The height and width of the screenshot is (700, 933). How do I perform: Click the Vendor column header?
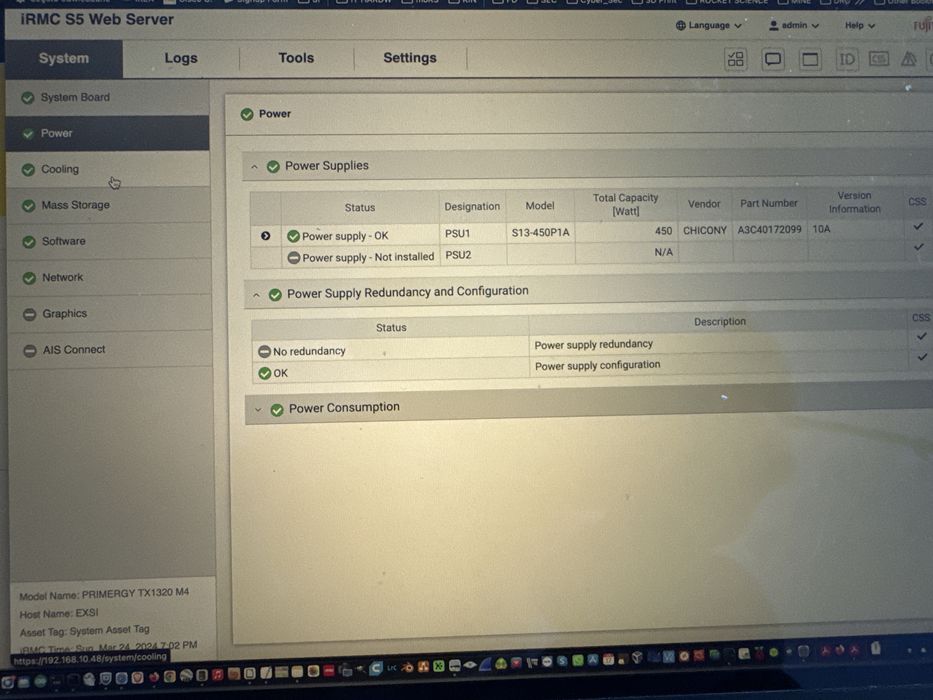(x=704, y=204)
